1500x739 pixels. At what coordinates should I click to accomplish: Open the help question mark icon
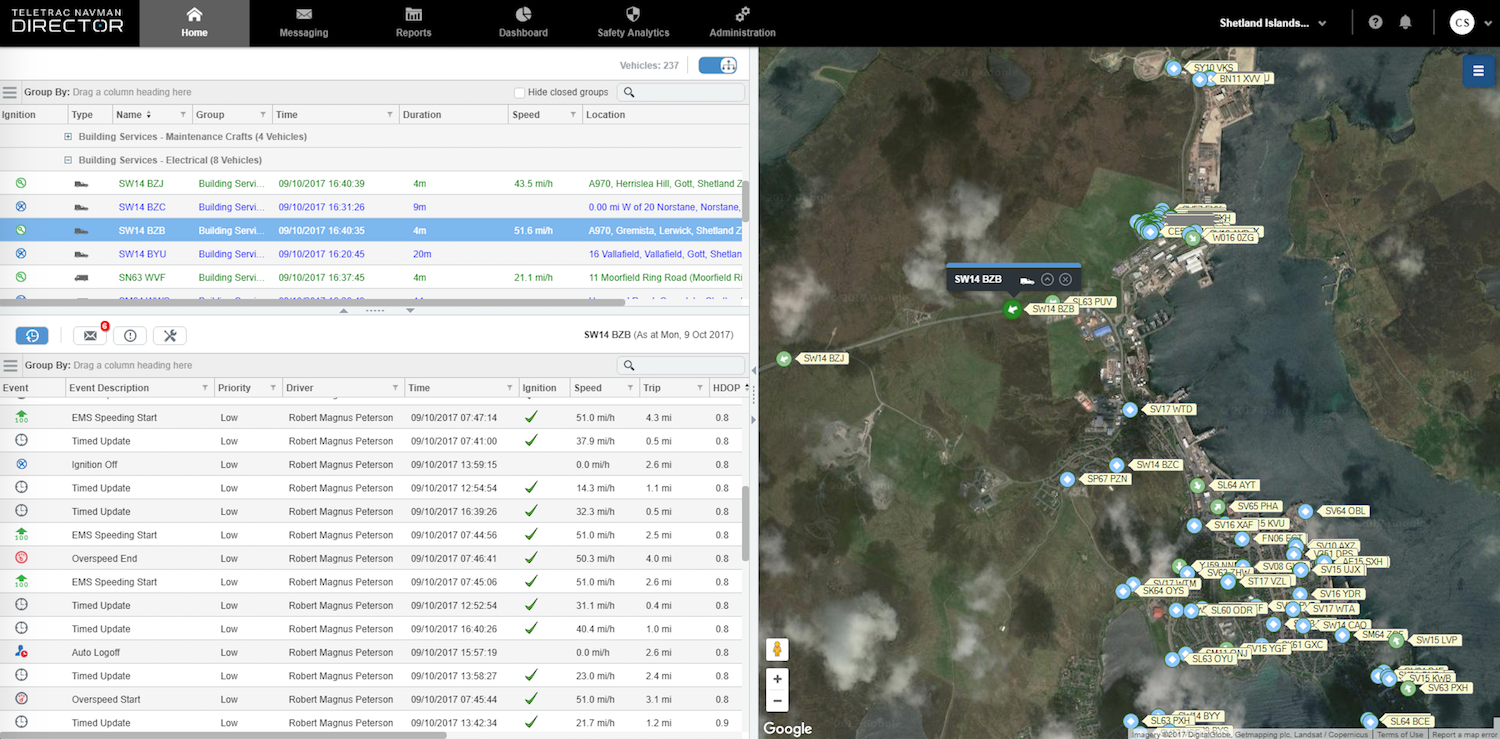(x=1376, y=22)
